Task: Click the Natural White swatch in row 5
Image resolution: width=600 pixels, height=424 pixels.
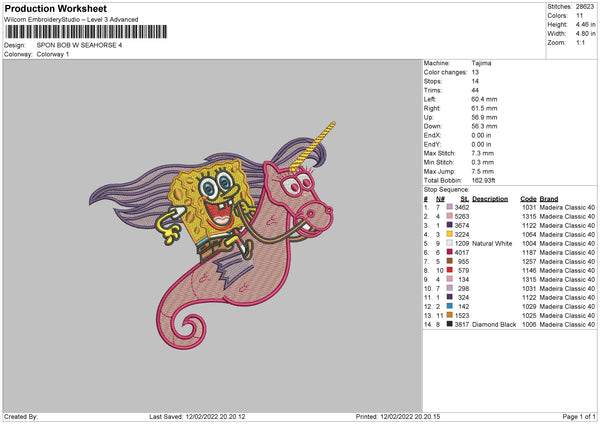Action: 450,243
